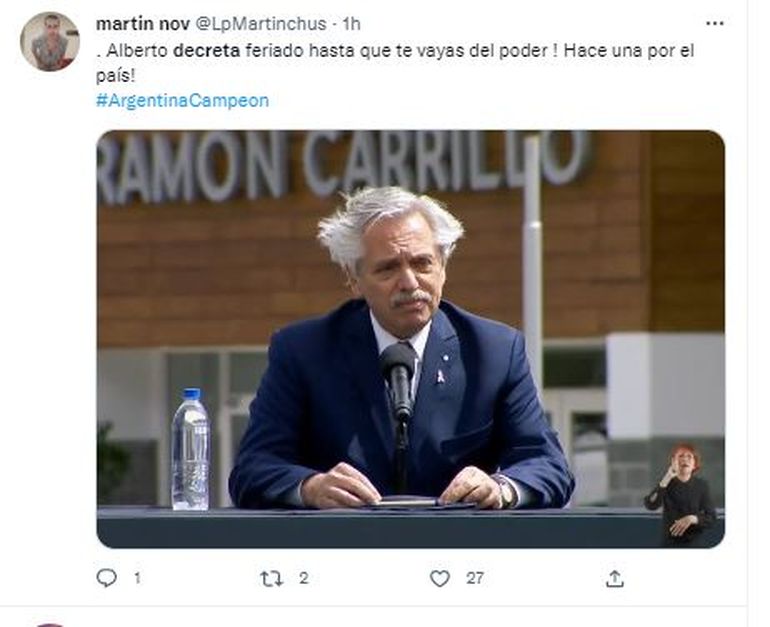
Task: Click the reply speech bubble icon
Action: tap(107, 578)
